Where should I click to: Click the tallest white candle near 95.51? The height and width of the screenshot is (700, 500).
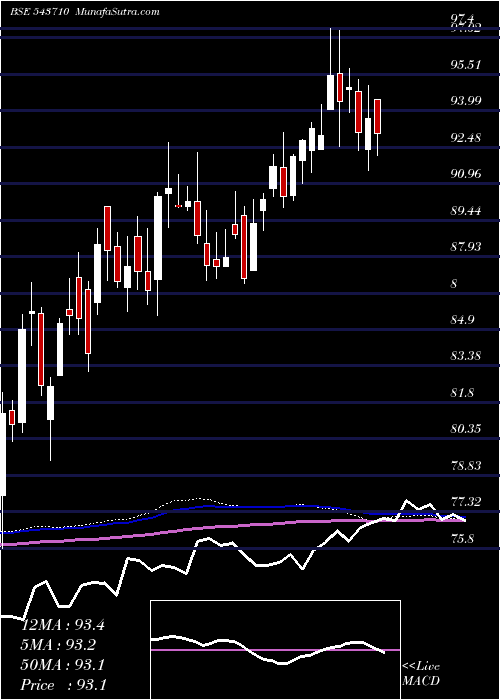[330, 92]
